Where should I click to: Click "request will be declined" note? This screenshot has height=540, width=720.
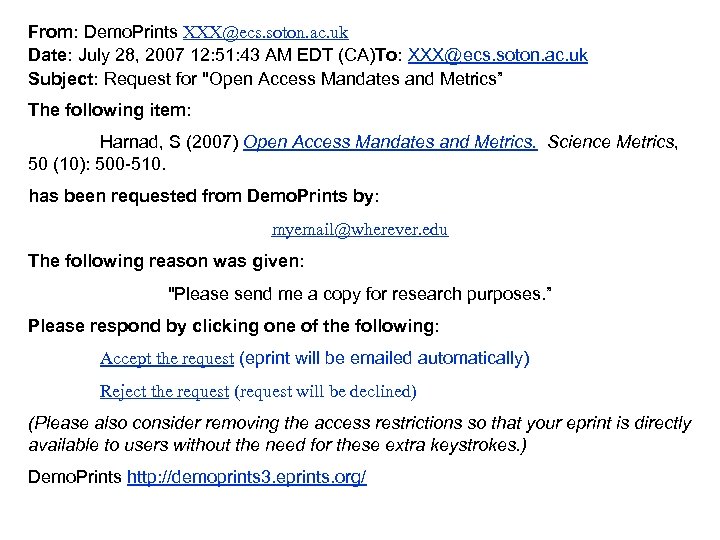pyautogui.click(x=325, y=391)
